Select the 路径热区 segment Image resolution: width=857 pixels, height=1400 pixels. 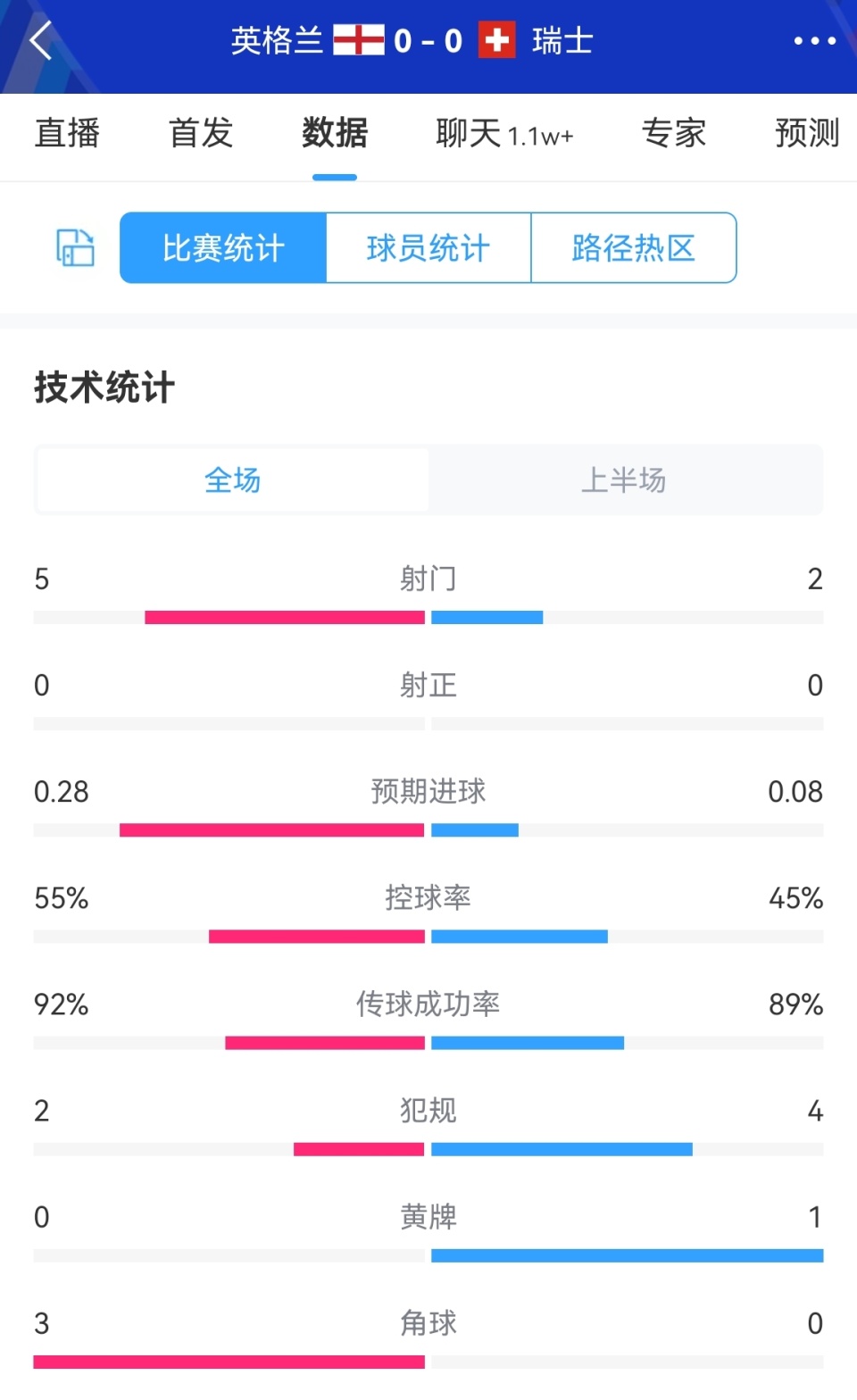[634, 247]
